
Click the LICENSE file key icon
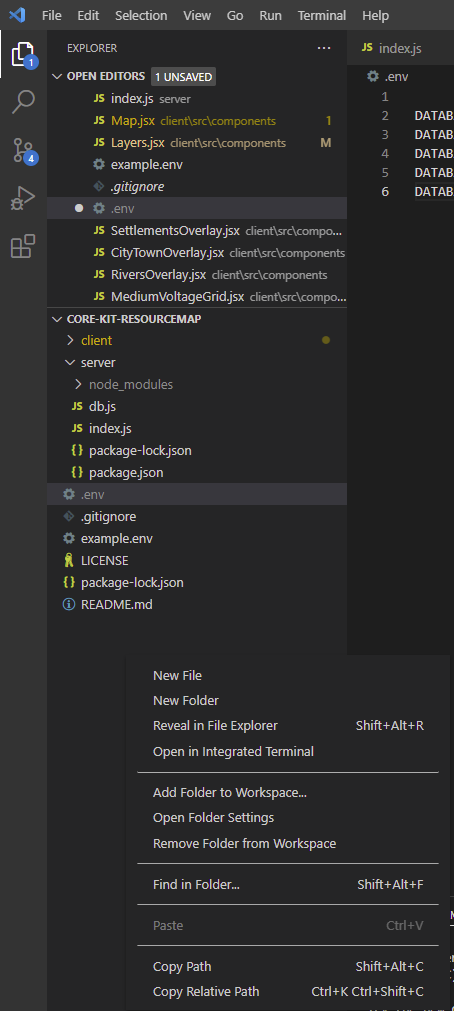[x=69, y=560]
